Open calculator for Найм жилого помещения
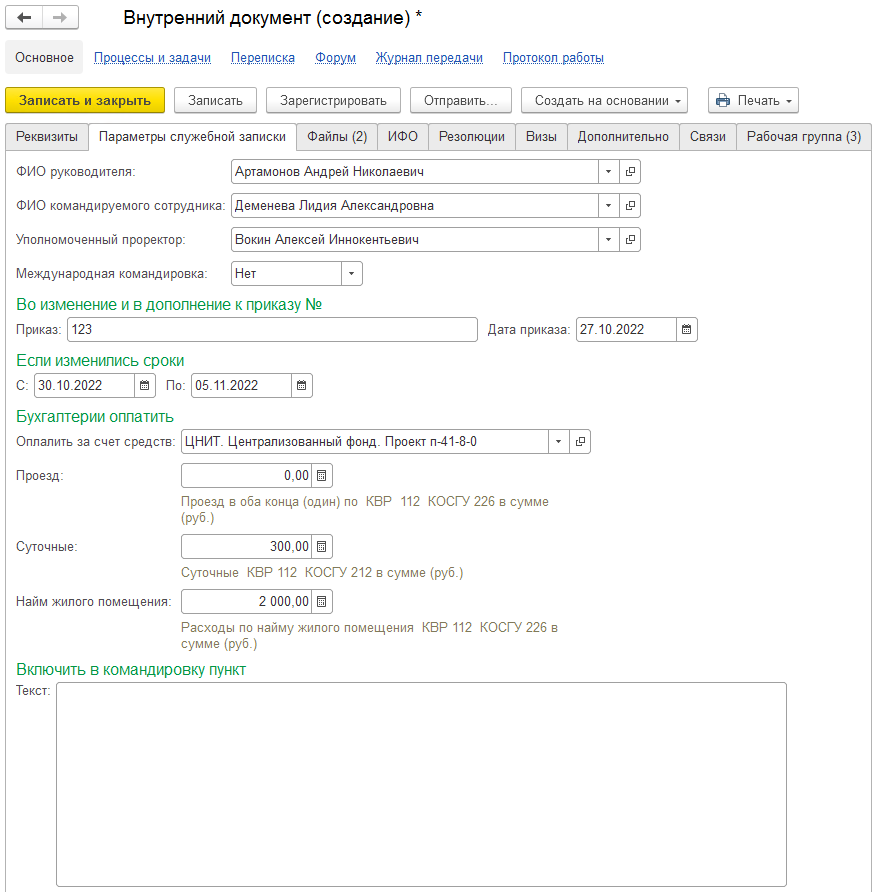This screenshot has height=892, width=875. pyautogui.click(x=321, y=601)
